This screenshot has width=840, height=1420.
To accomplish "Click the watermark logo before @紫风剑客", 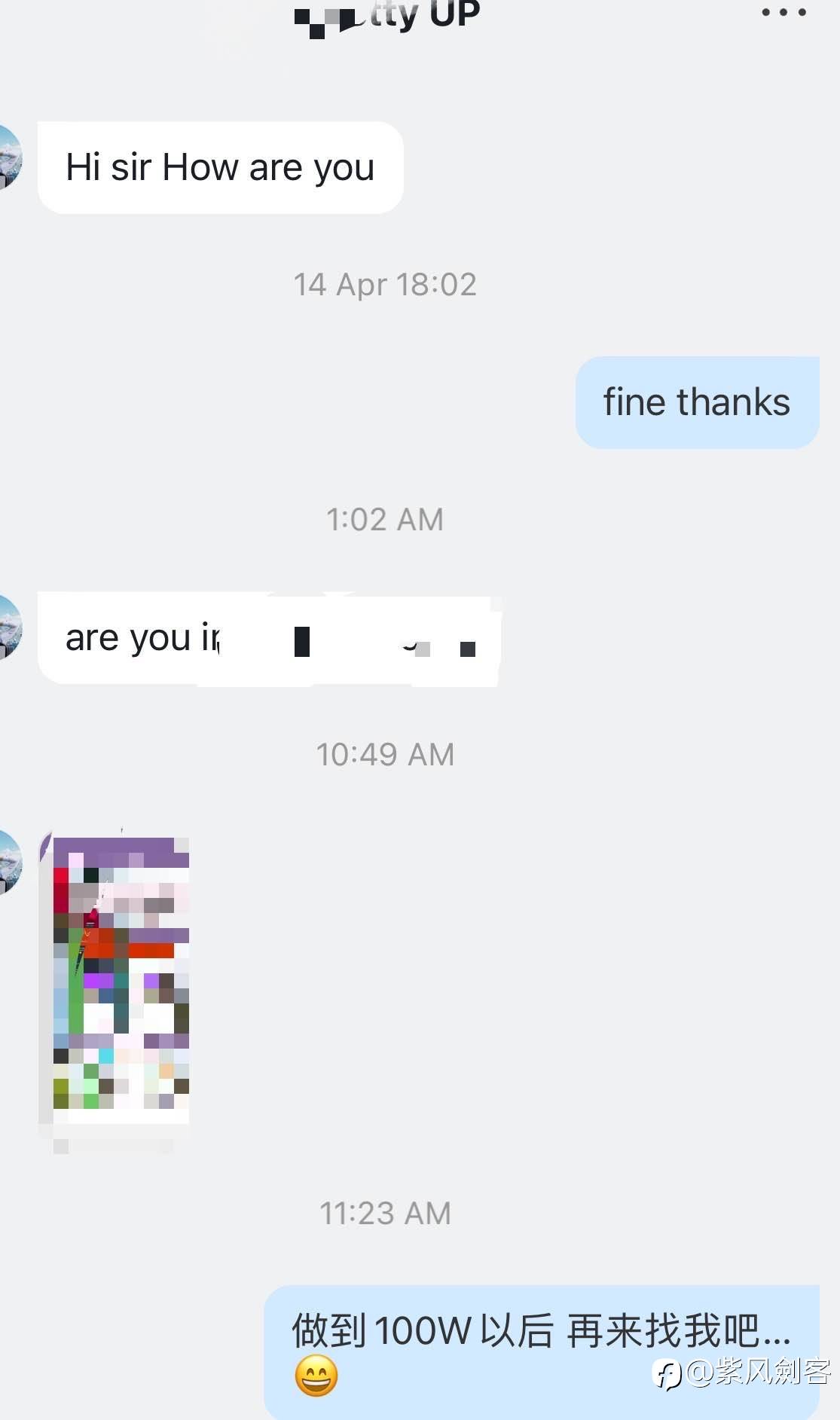I will tap(668, 1373).
